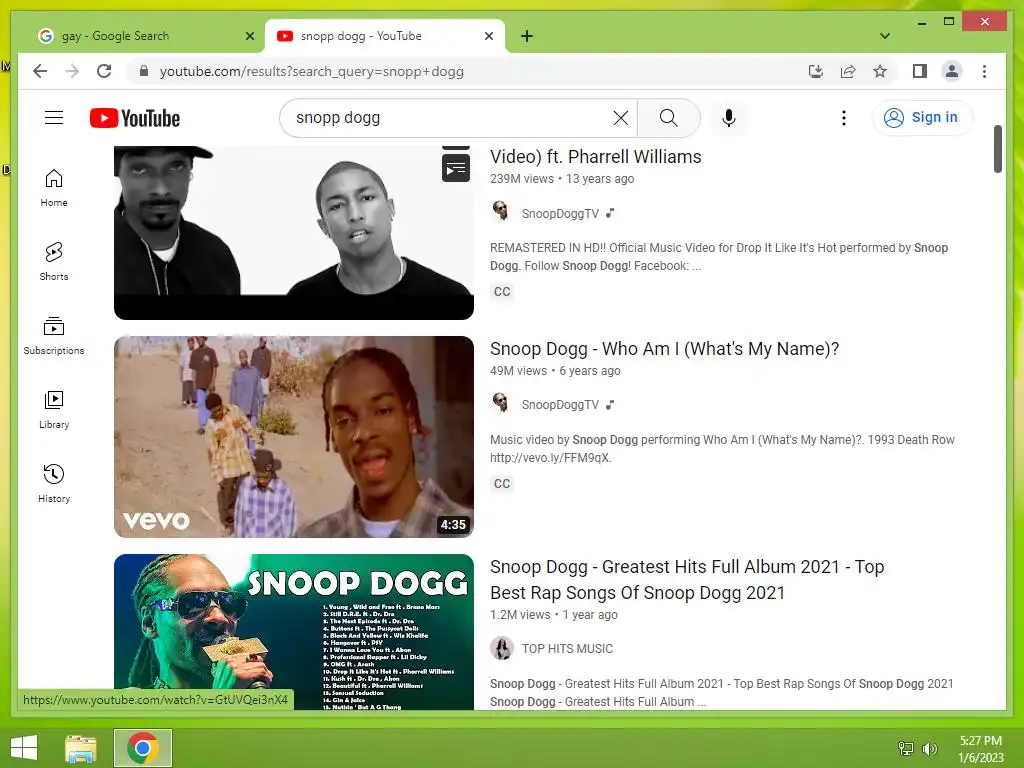
Task: Click '49M views • 6 years ago' text
Action: click(555, 370)
